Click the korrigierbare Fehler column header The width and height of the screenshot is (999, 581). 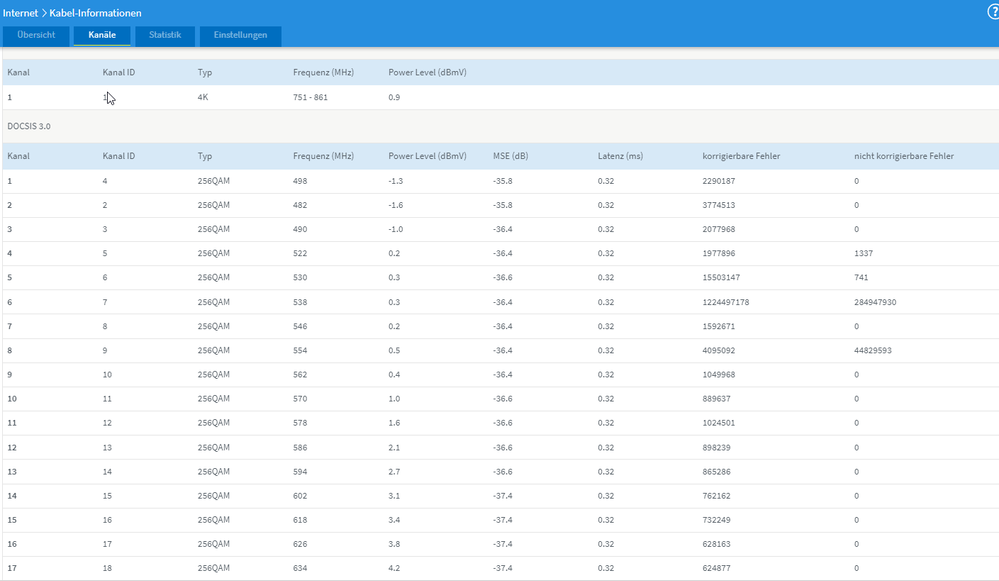click(741, 156)
